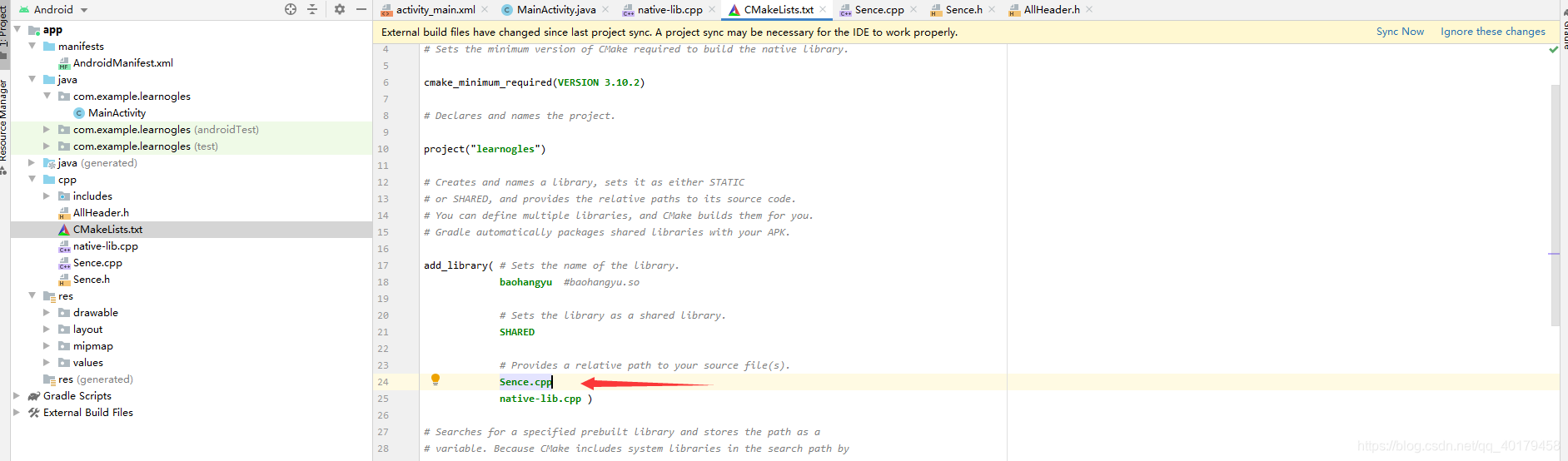Select native-lib.cpp in project tree
The height and width of the screenshot is (461, 1568).
106,246
